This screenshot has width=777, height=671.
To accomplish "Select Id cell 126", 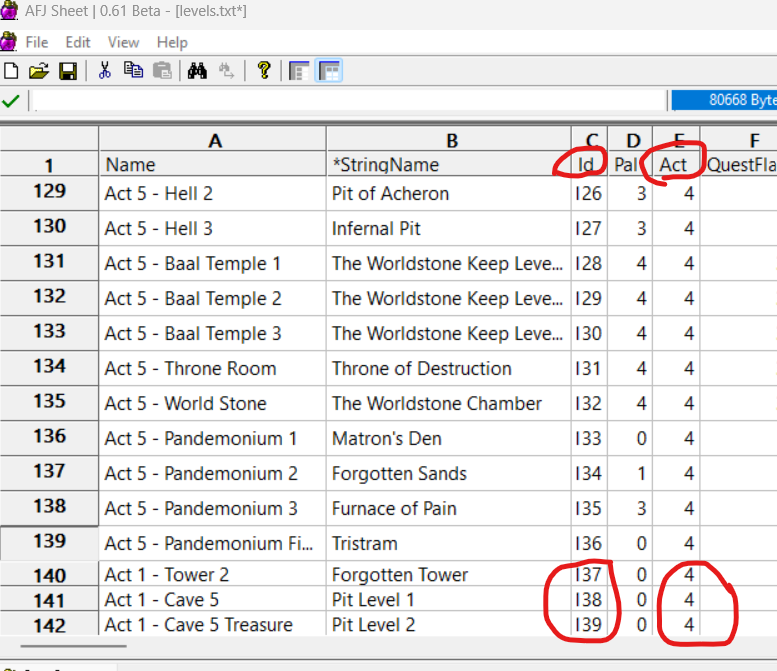I will tap(589, 193).
